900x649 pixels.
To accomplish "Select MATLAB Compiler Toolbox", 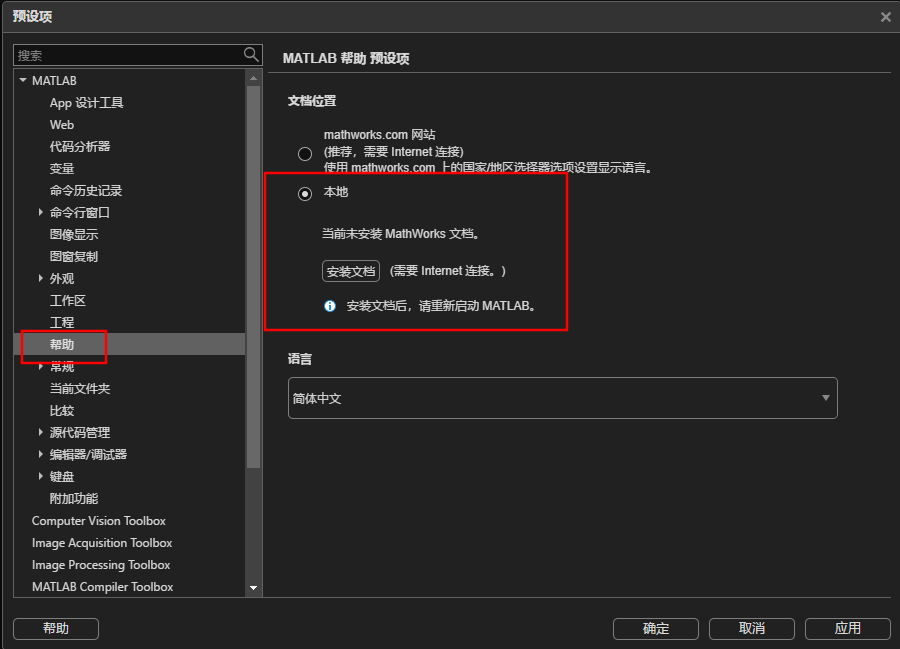I will point(103,586).
